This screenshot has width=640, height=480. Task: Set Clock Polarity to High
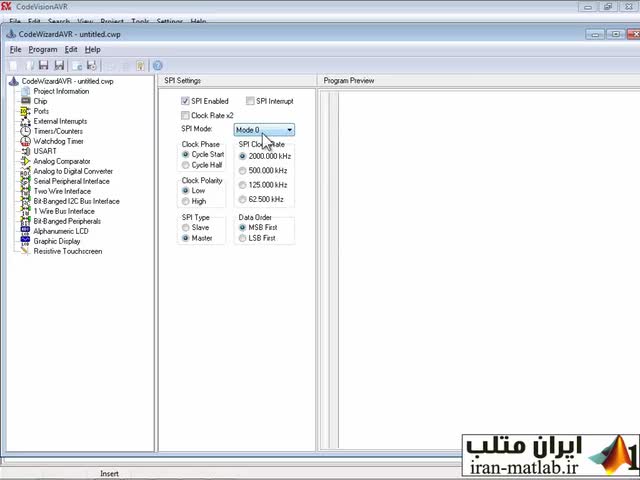tap(186, 201)
